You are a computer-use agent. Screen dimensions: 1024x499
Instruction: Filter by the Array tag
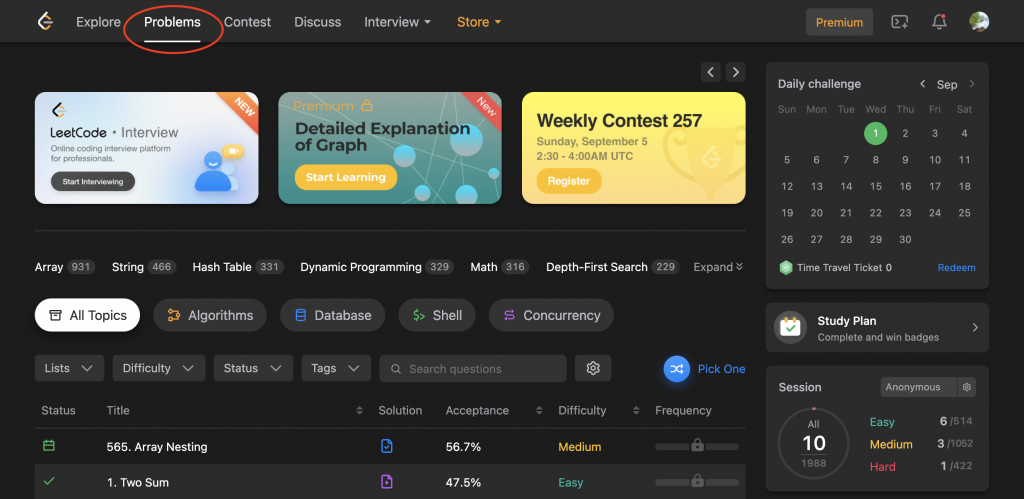coord(65,267)
